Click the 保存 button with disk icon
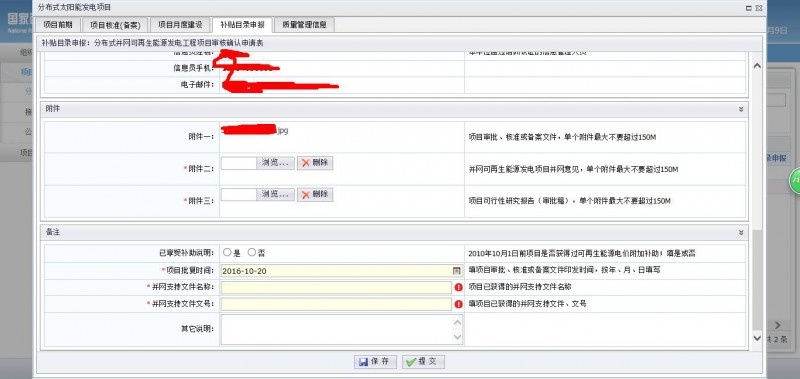The width and height of the screenshot is (800, 379). click(x=375, y=362)
